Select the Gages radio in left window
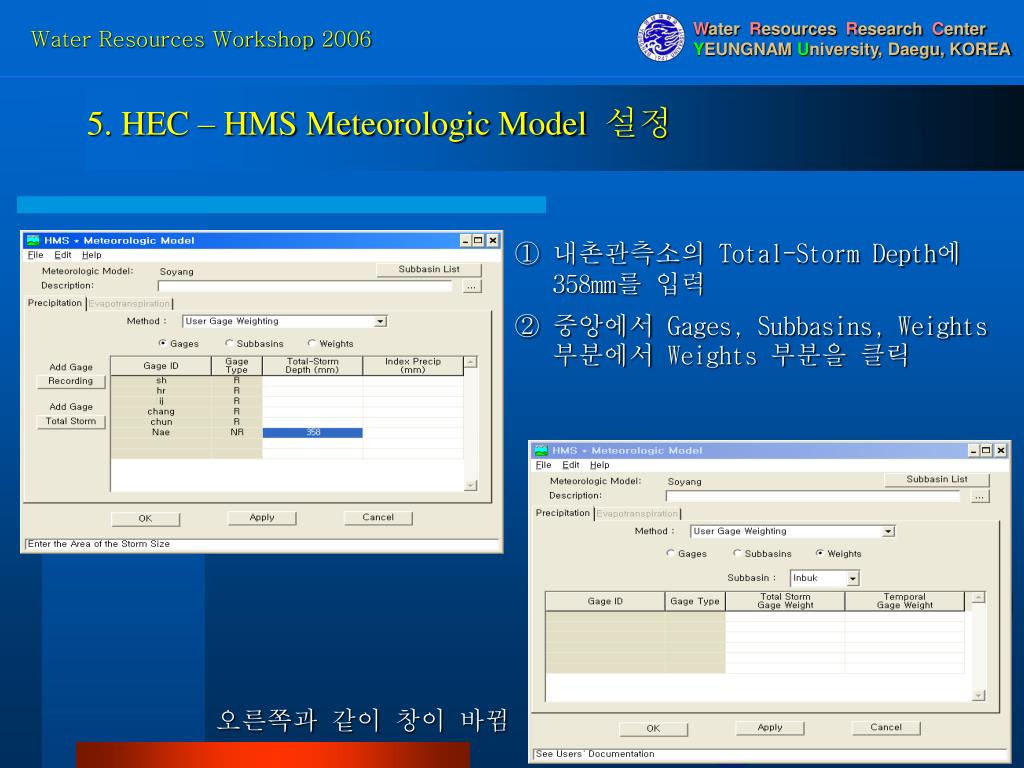Viewport: 1024px width, 768px height. (x=163, y=343)
